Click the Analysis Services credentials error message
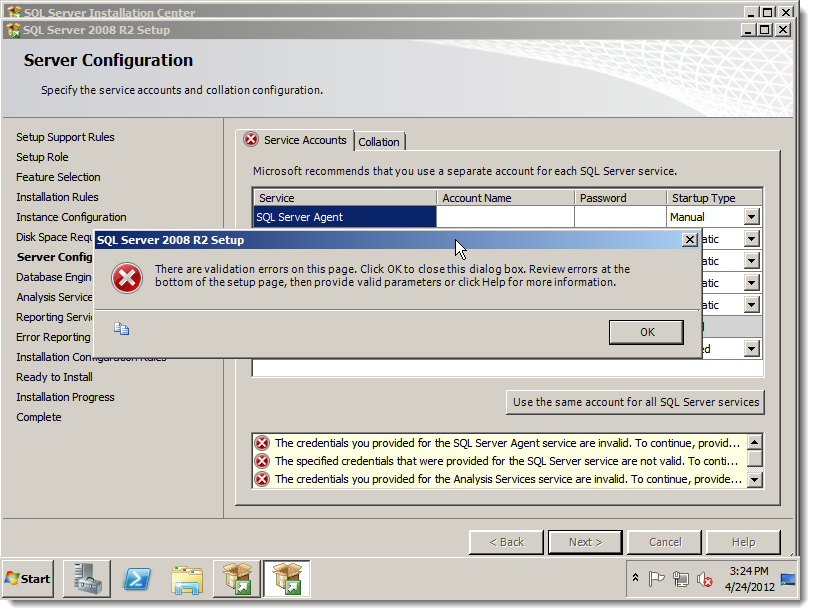 pos(508,479)
